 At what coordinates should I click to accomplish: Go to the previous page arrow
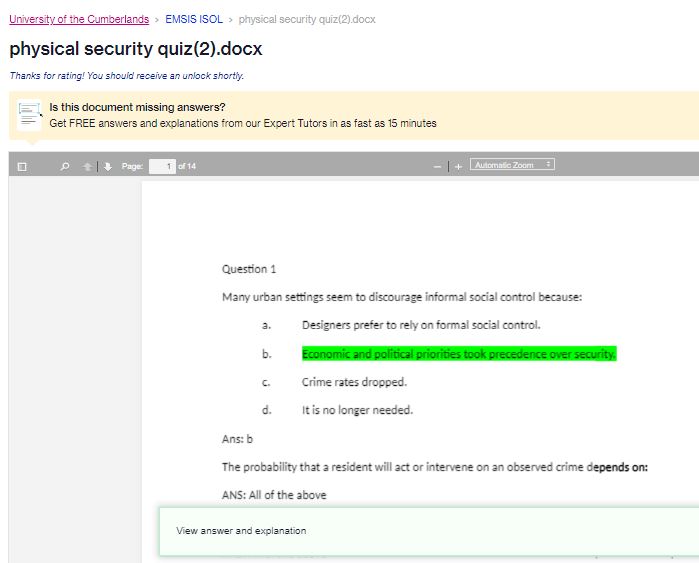click(87, 167)
